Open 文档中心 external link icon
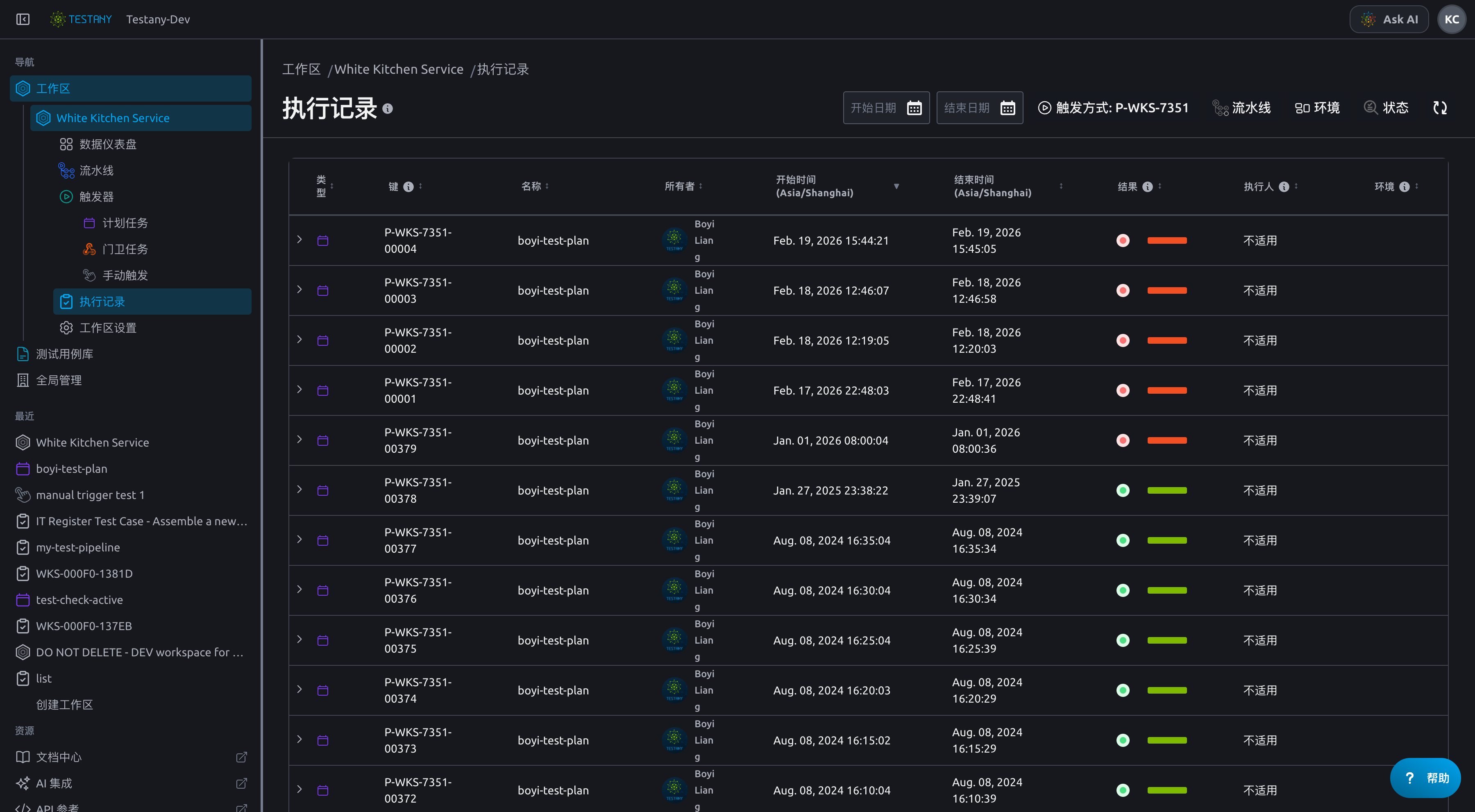 pyautogui.click(x=242, y=757)
